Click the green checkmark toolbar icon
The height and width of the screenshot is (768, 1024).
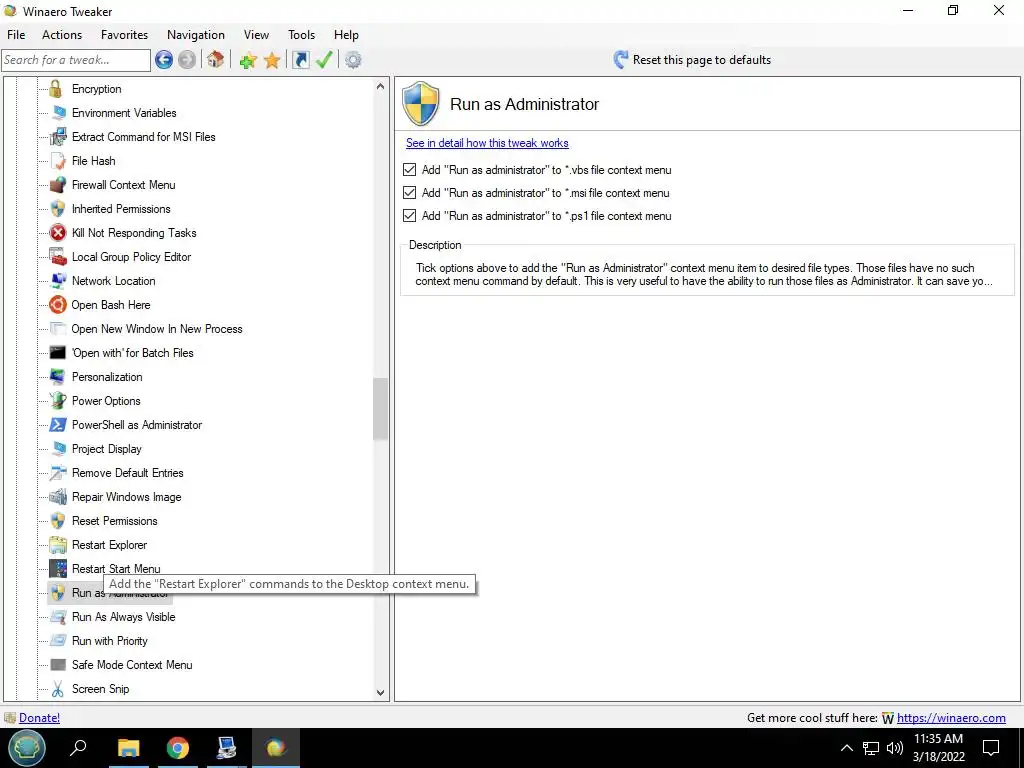[x=324, y=60]
